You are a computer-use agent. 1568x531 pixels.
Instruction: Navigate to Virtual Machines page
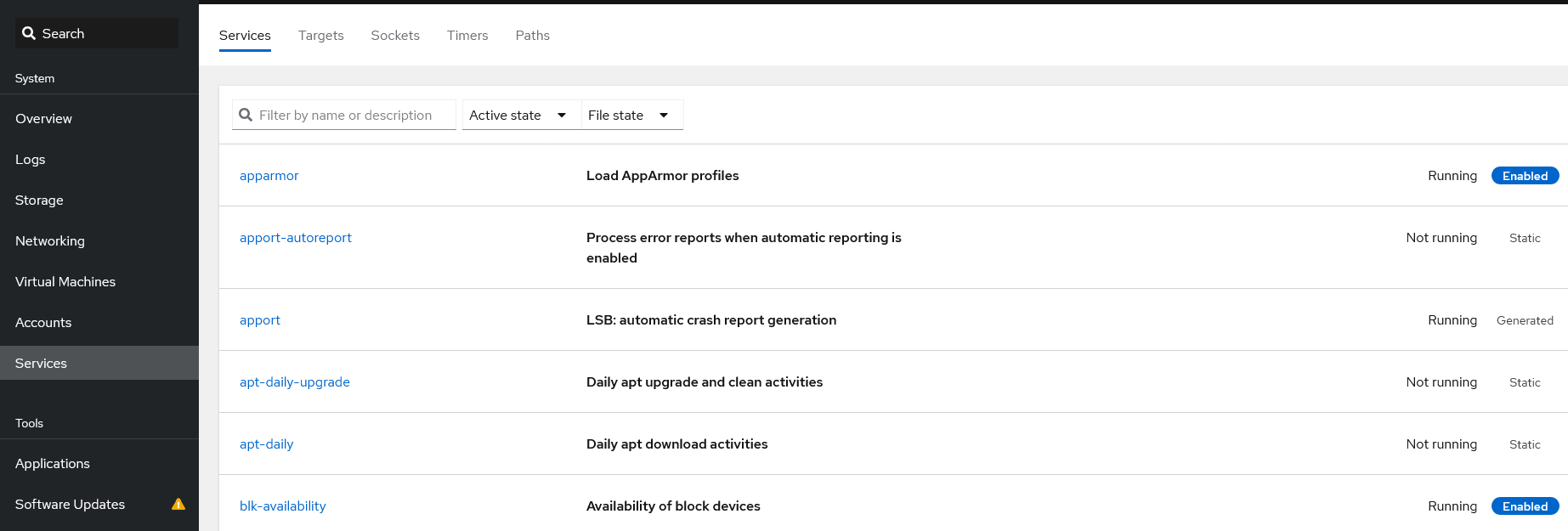(65, 282)
